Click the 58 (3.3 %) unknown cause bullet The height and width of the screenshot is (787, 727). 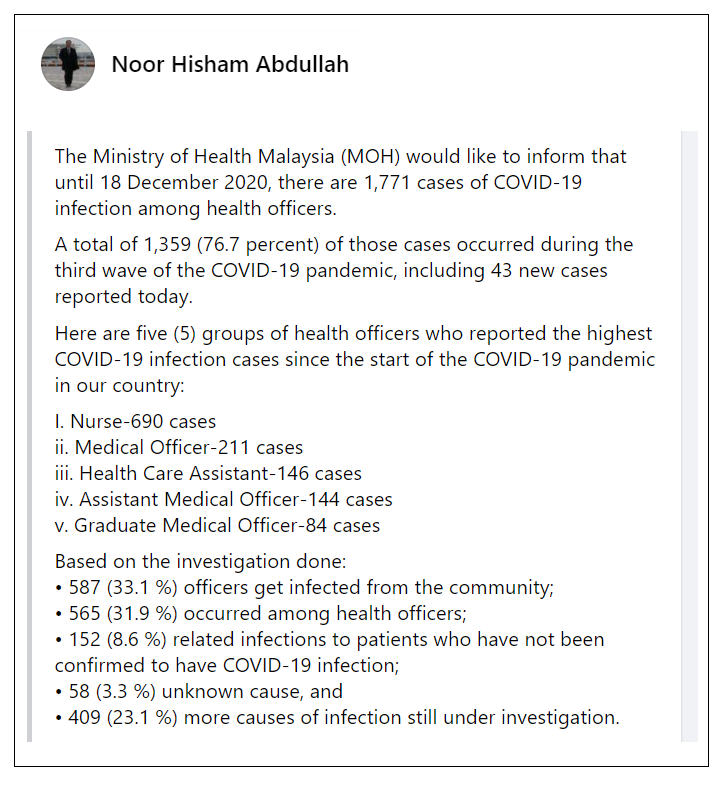pos(199,691)
